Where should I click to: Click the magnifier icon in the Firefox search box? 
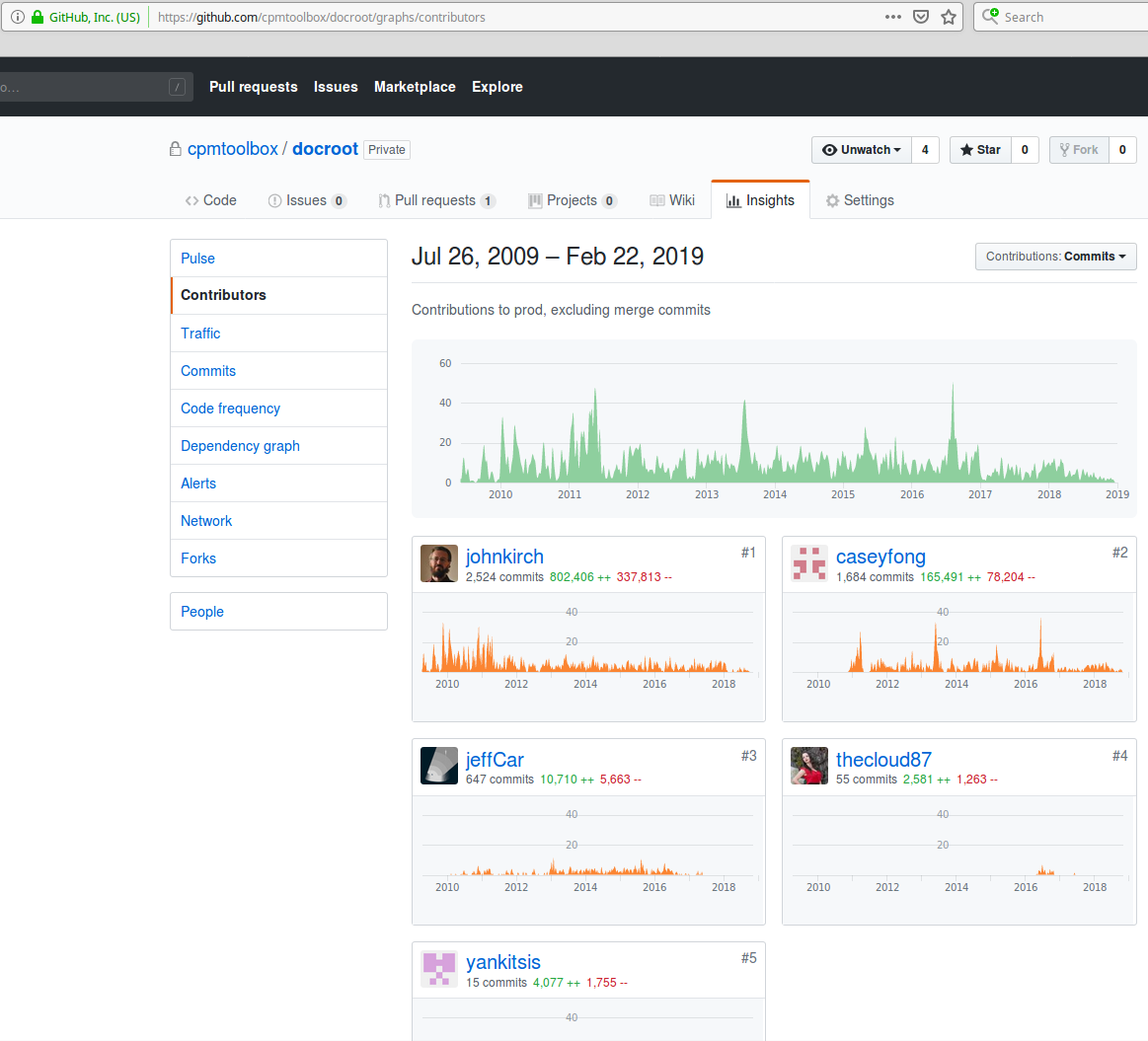coord(990,17)
